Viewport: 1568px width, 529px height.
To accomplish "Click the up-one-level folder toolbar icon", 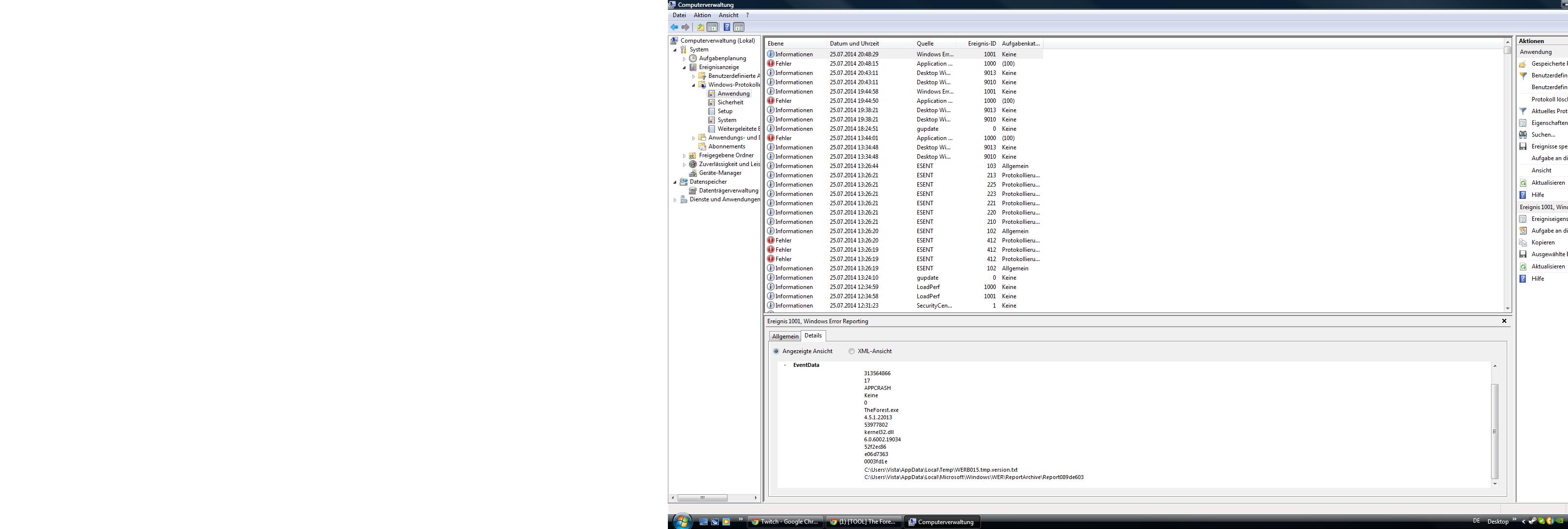I will [701, 27].
